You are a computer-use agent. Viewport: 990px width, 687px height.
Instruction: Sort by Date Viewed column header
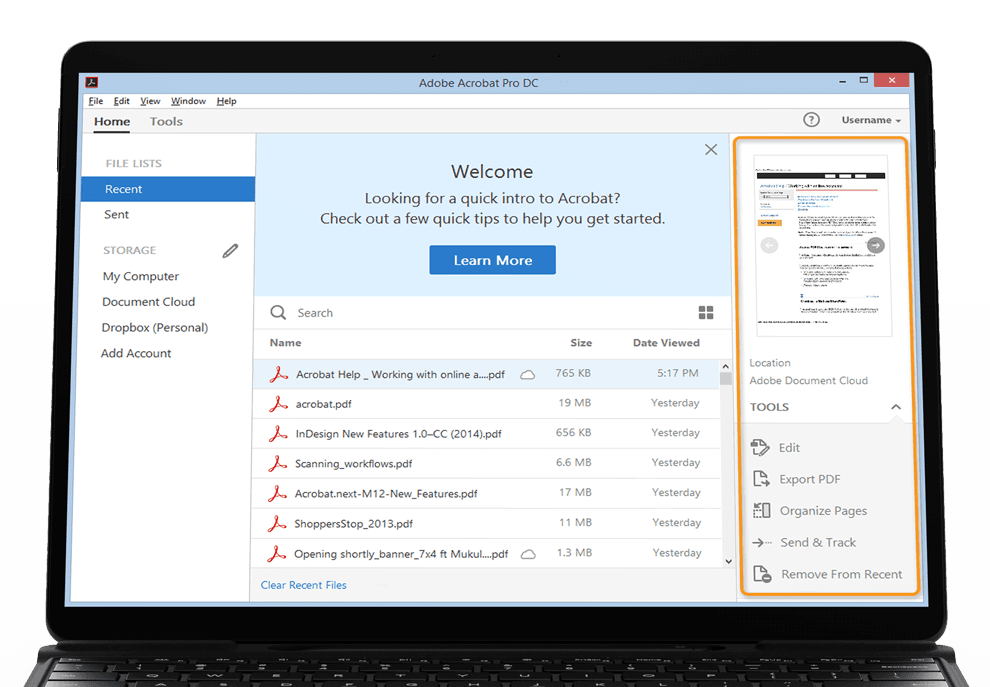[x=666, y=343]
